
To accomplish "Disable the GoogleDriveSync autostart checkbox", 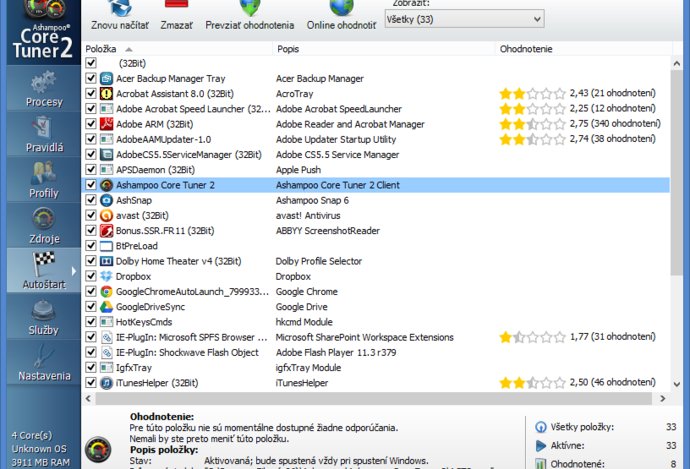I will click(92, 307).
